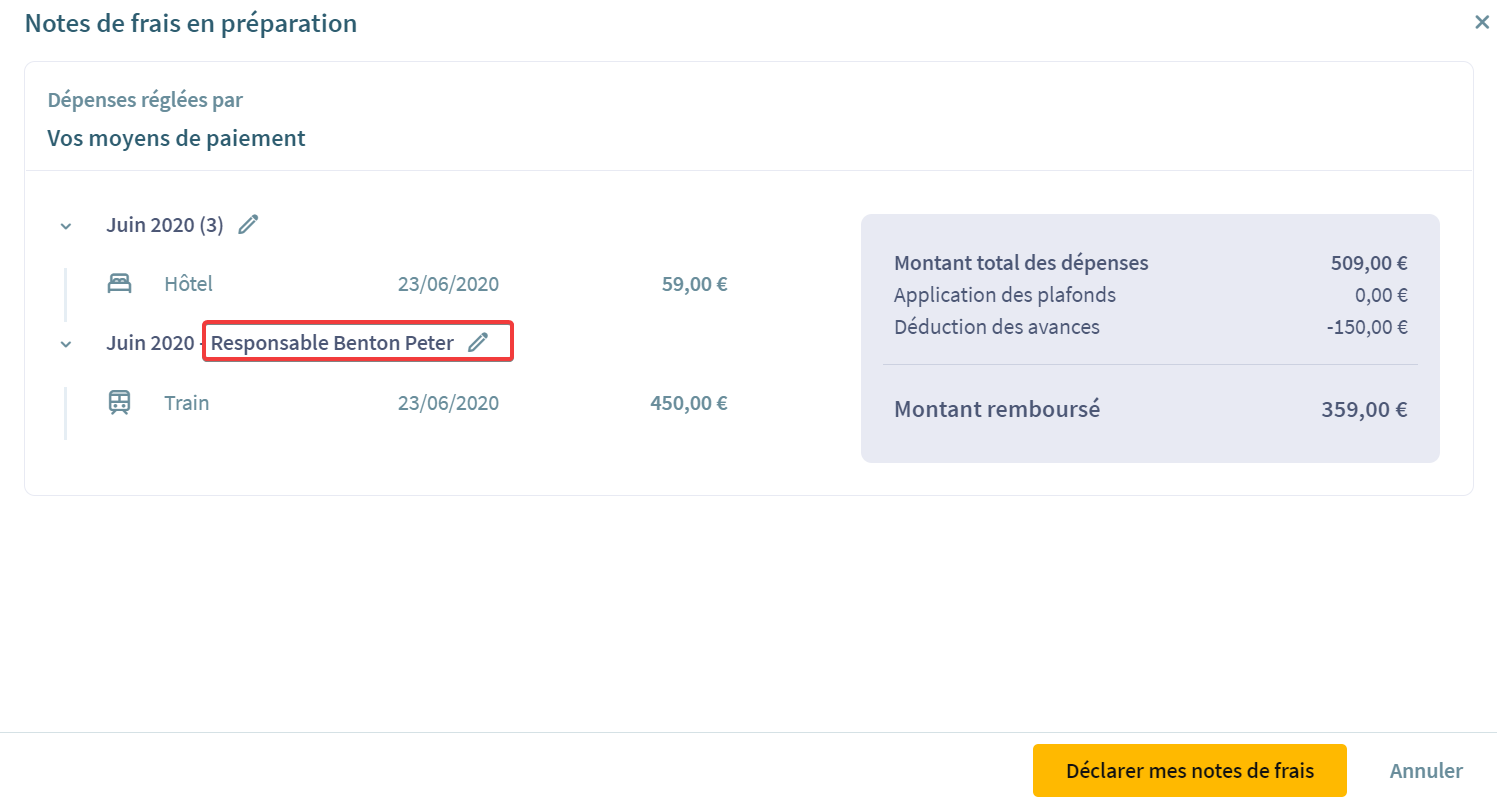The height and width of the screenshot is (804, 1497).
Task: Open the Hôtel expense line
Action: [x=418, y=284]
